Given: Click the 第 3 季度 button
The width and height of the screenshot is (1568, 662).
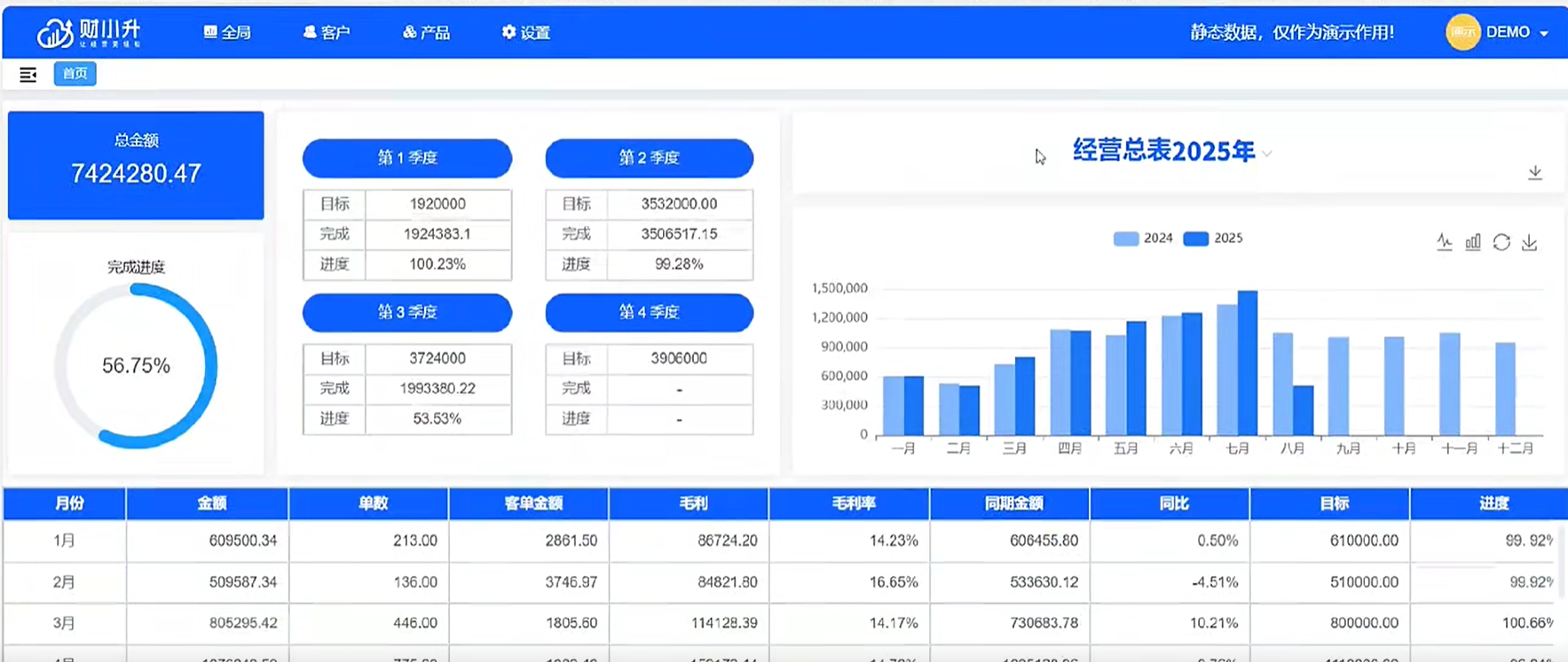Looking at the screenshot, I should pos(407,312).
